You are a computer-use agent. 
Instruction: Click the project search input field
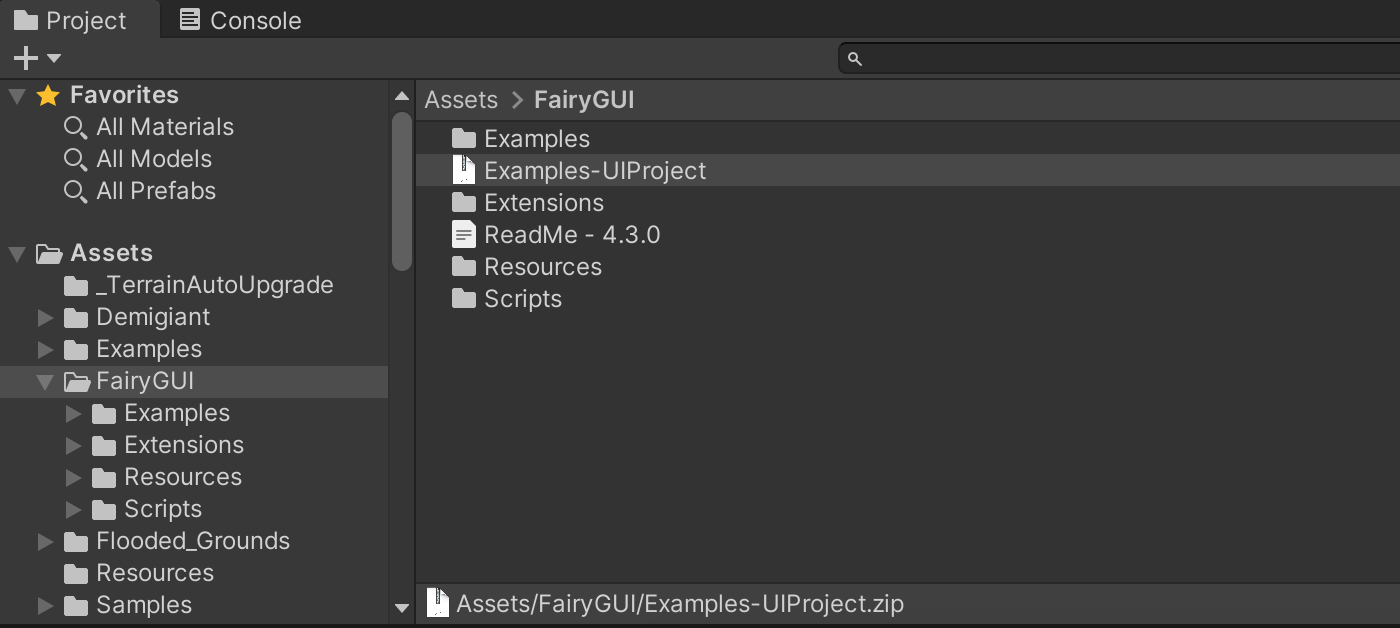pyautogui.click(x=1120, y=59)
